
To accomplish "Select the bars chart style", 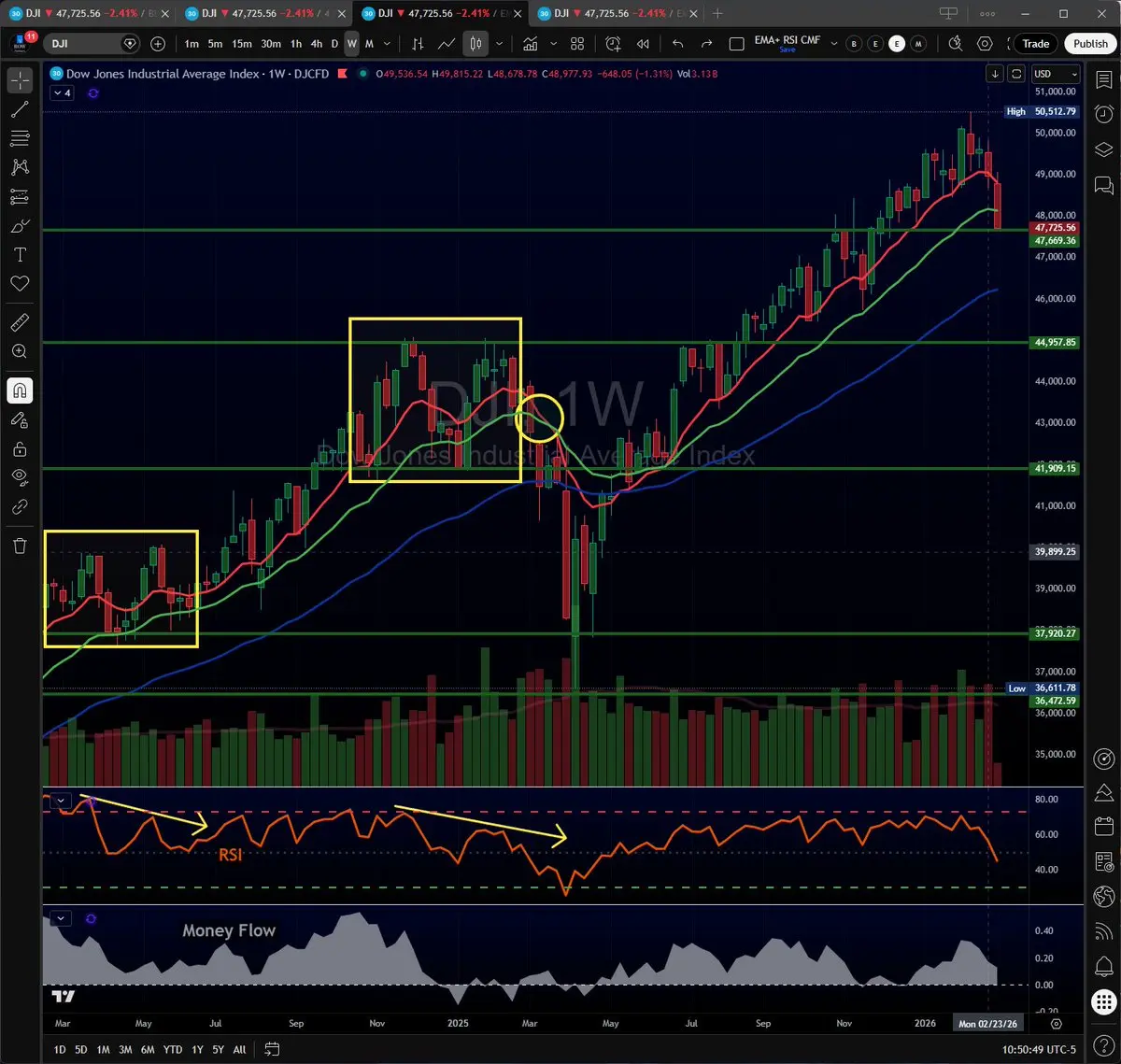I will [x=418, y=44].
